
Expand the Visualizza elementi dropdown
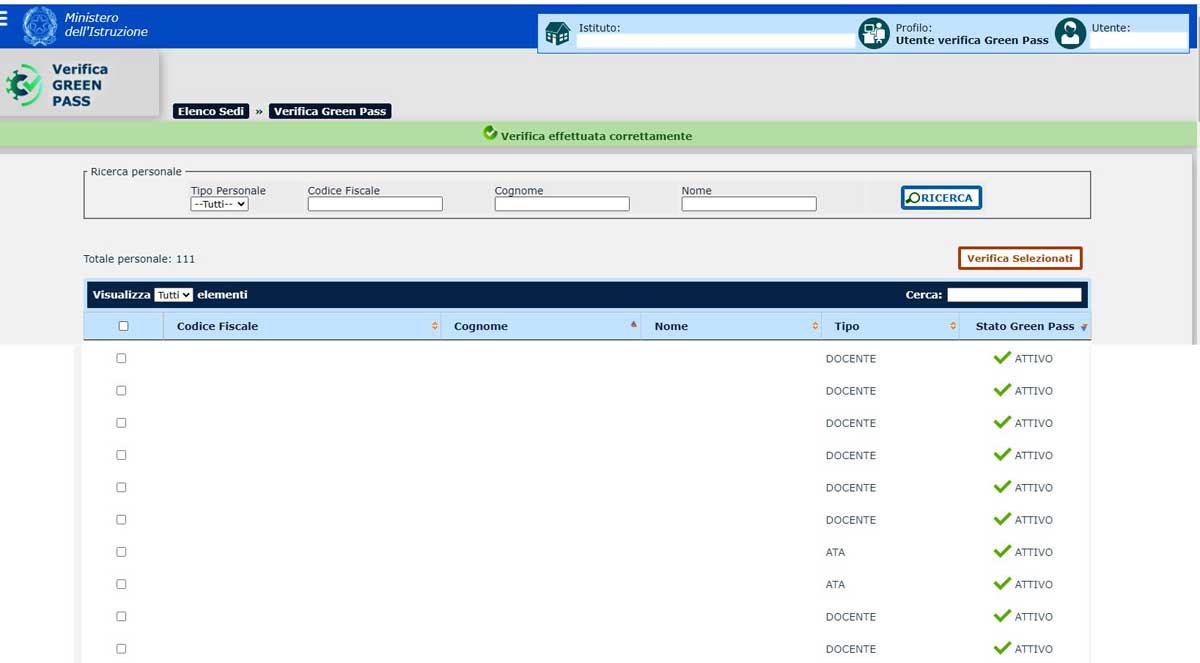pos(174,295)
